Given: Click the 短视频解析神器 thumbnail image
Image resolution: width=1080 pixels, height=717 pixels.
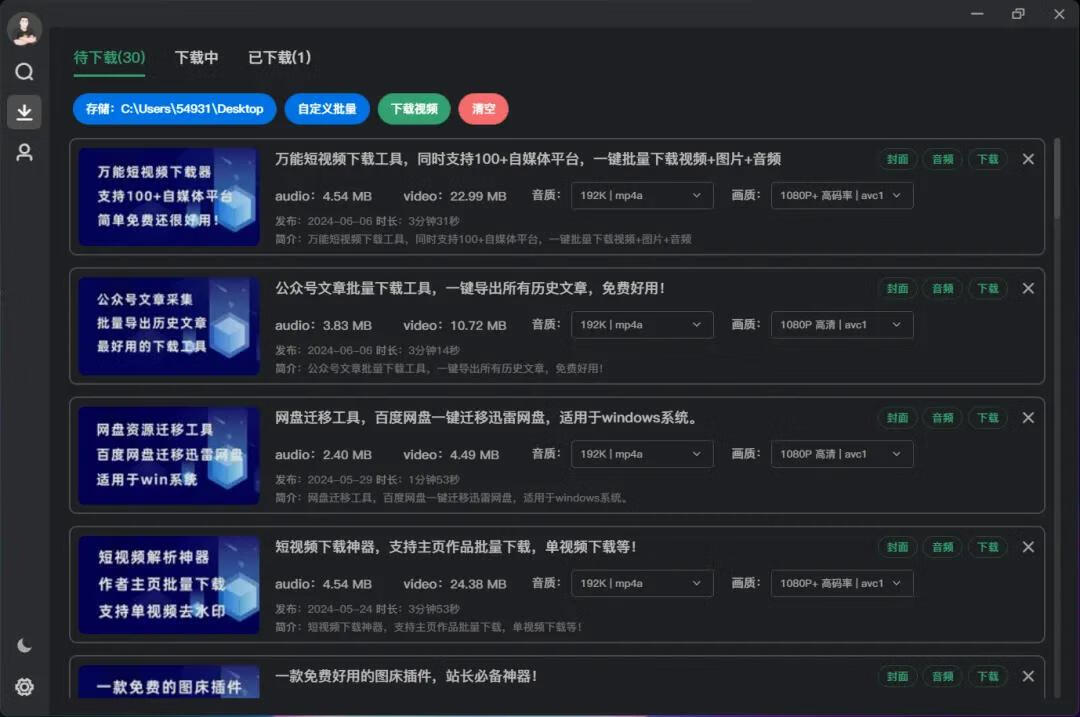Looking at the screenshot, I should point(168,584).
